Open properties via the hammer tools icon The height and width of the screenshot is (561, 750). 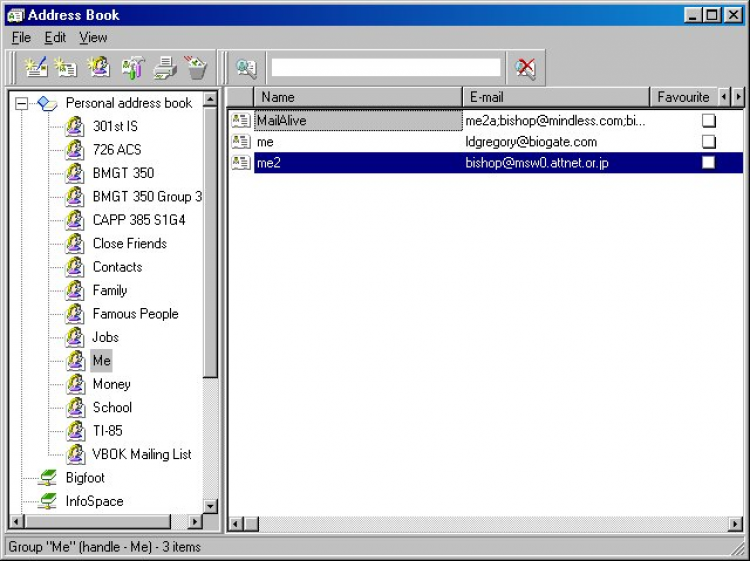[x=132, y=67]
